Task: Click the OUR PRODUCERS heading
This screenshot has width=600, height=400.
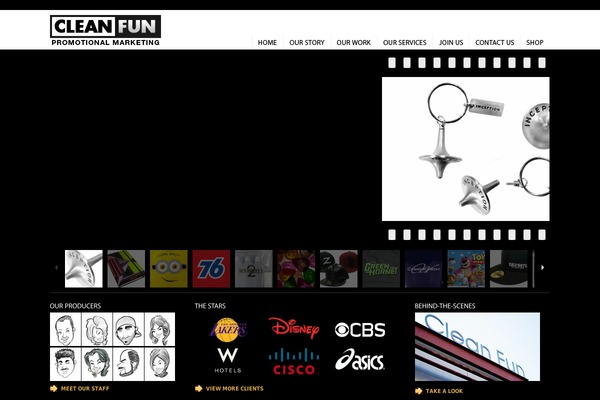Action: tap(75, 306)
